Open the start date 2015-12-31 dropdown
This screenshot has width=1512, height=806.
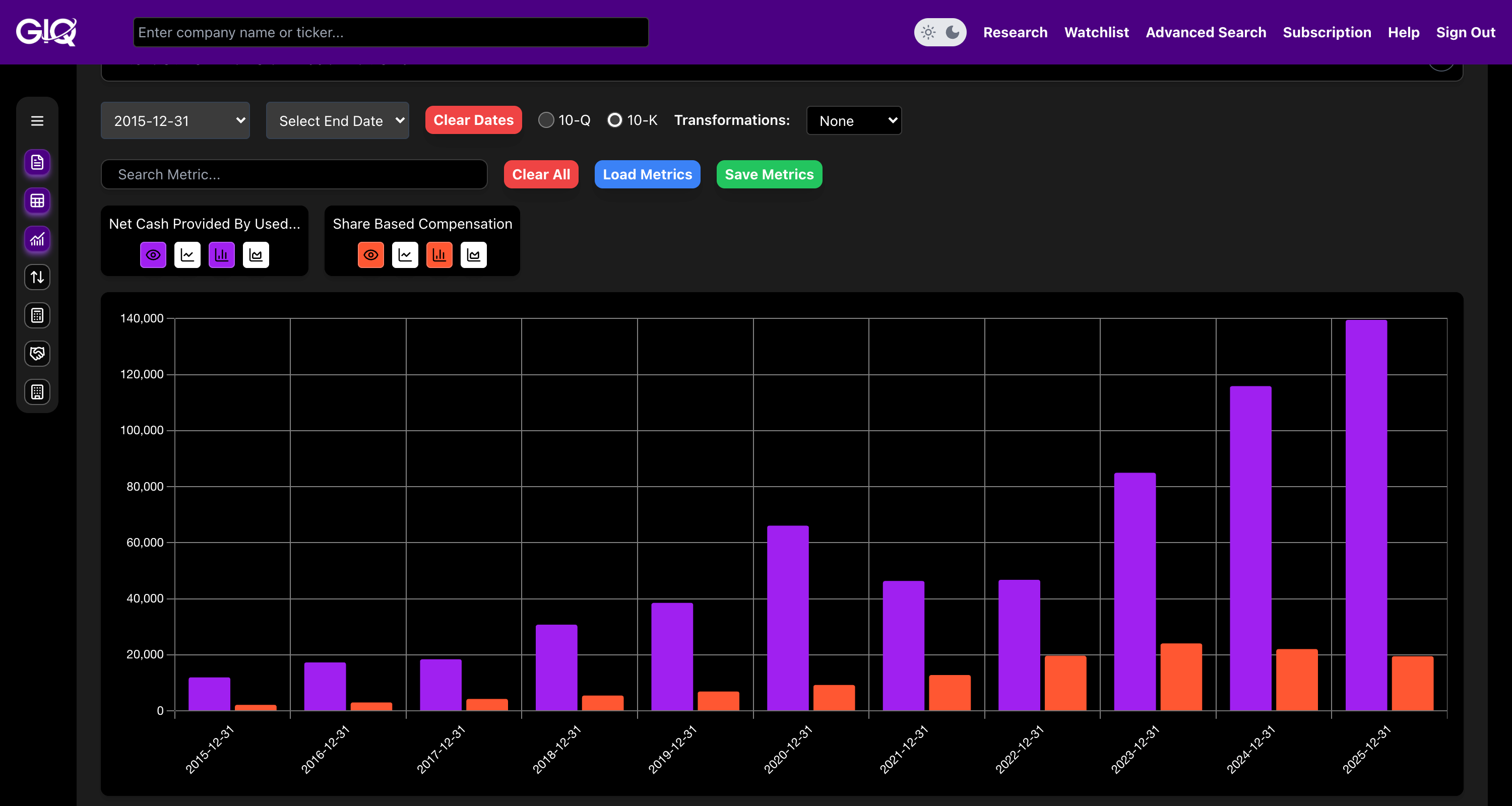click(175, 121)
